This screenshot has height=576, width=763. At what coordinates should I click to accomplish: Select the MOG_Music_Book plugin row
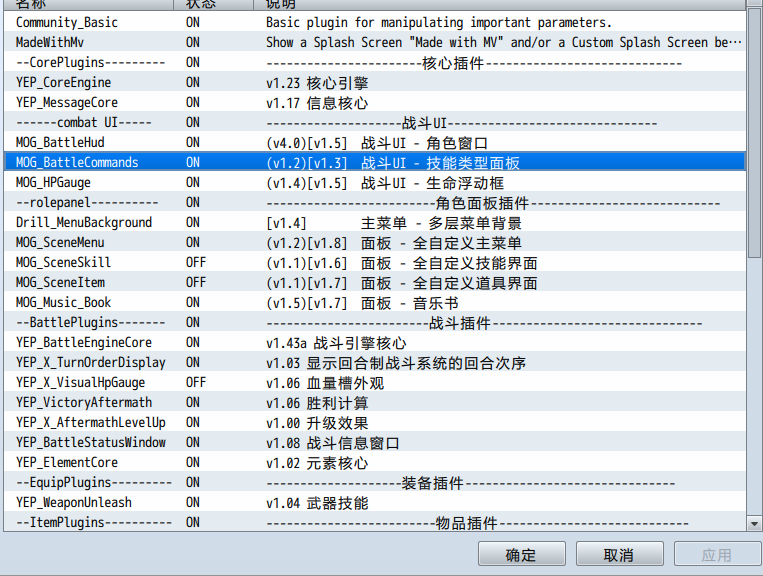click(x=375, y=302)
